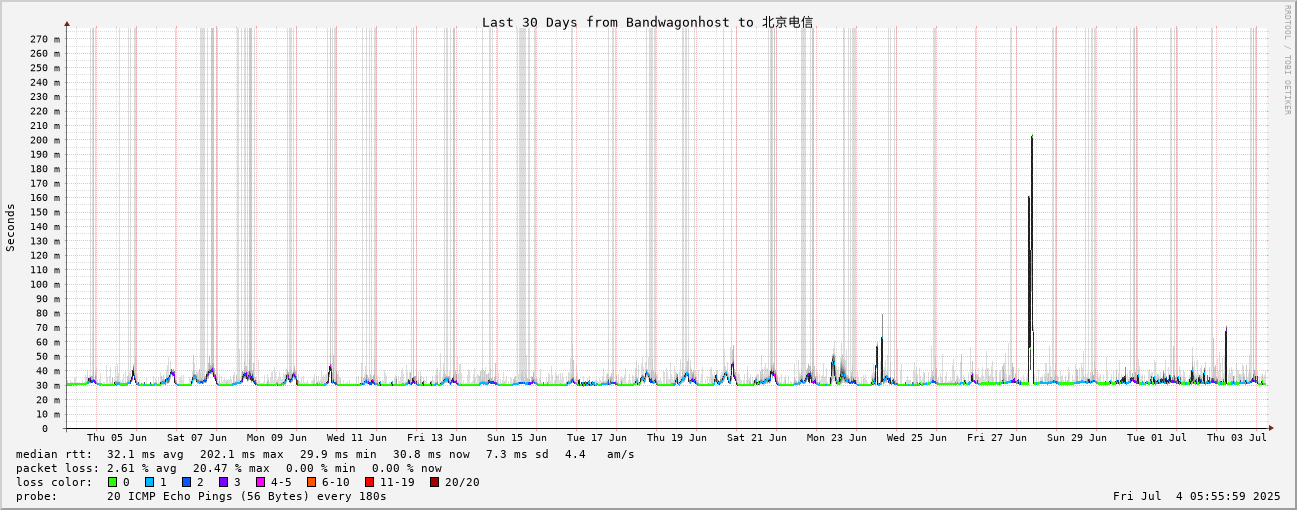Select the 'Wed 25 Jun' date label
Viewport: 1297px width, 510px height.
pyautogui.click(x=917, y=437)
